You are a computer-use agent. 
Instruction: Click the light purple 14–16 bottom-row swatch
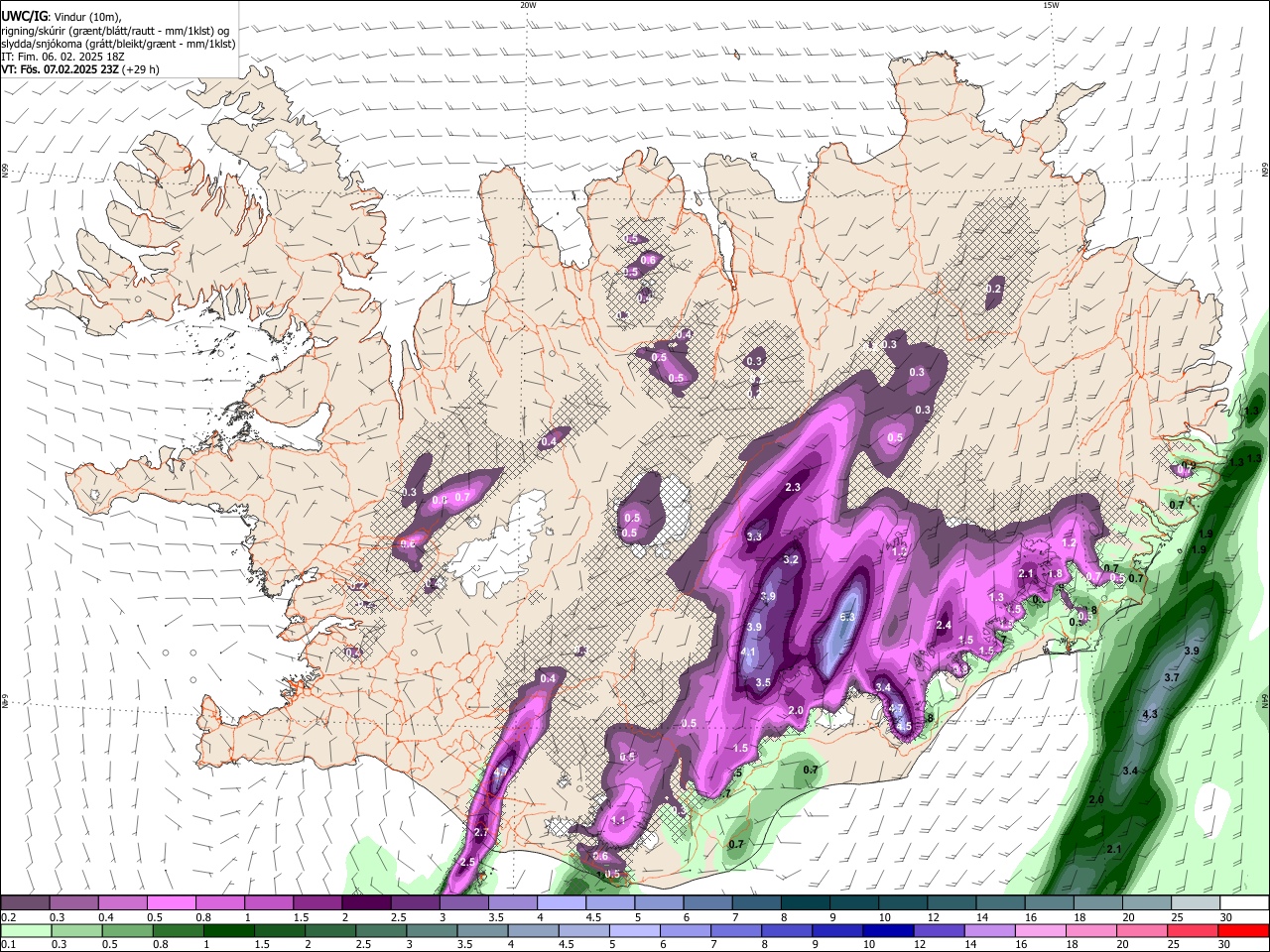coord(989,931)
